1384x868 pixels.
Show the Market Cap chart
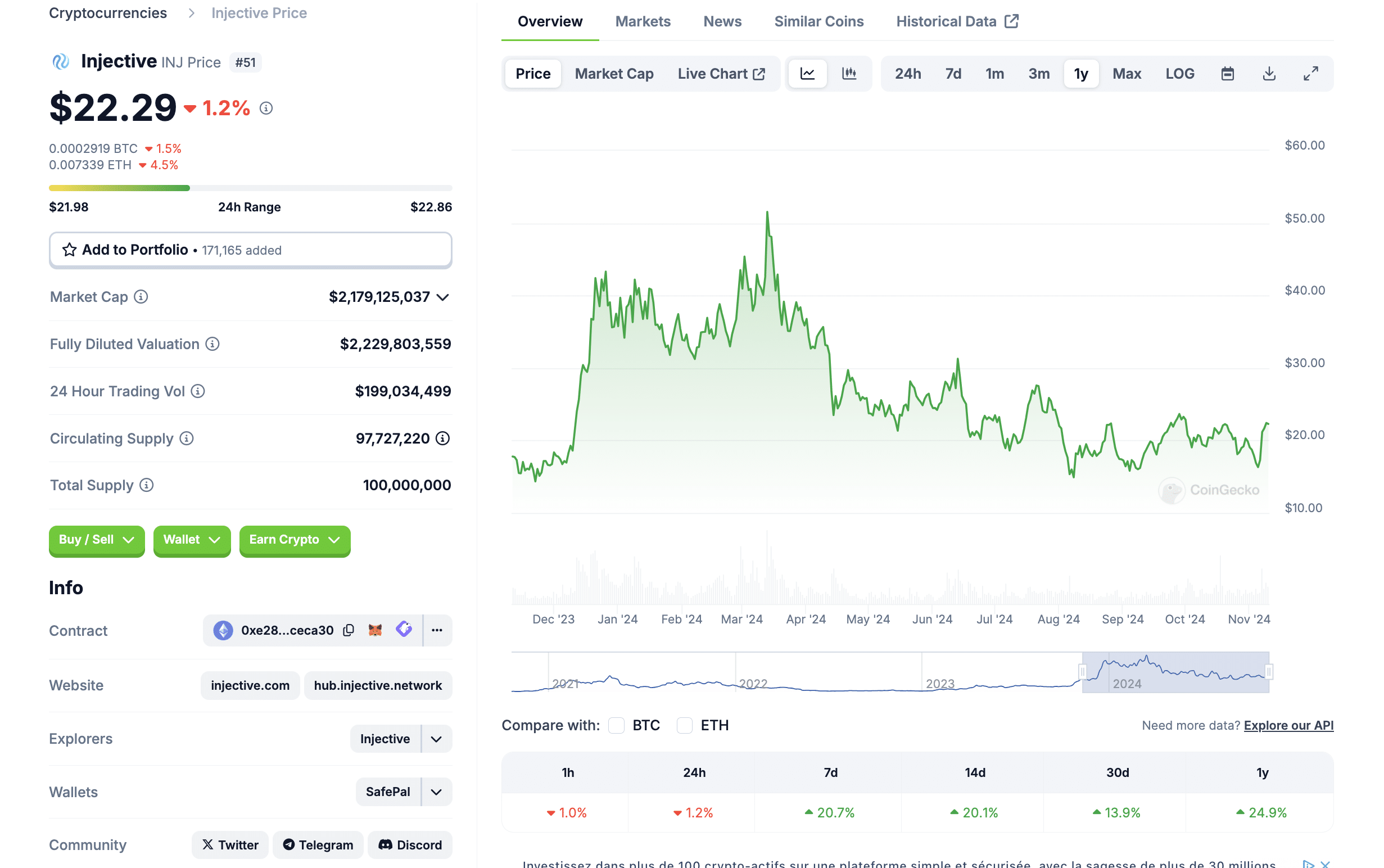tap(614, 74)
